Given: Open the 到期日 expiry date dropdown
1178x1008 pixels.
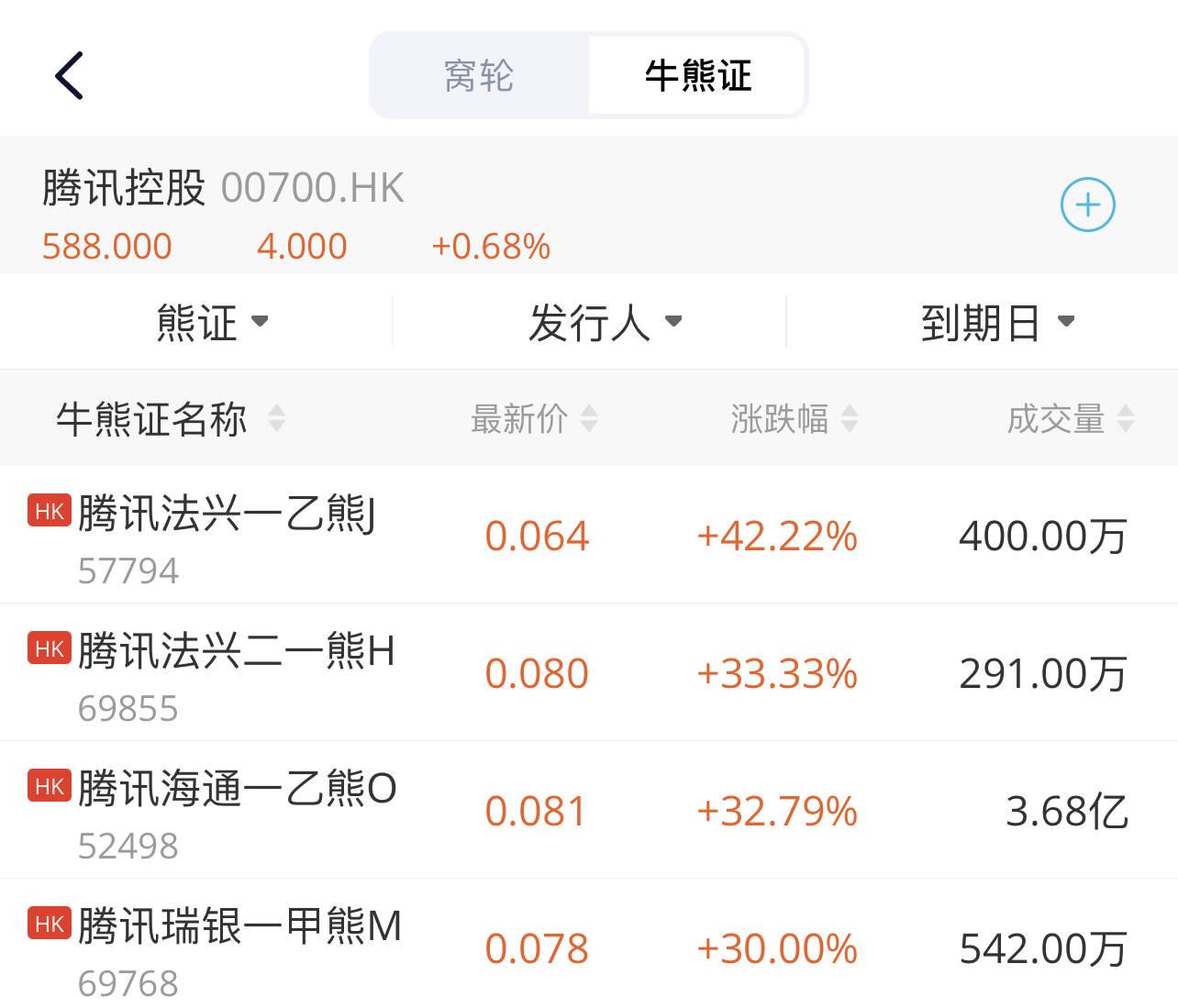Looking at the screenshot, I should pos(997,322).
